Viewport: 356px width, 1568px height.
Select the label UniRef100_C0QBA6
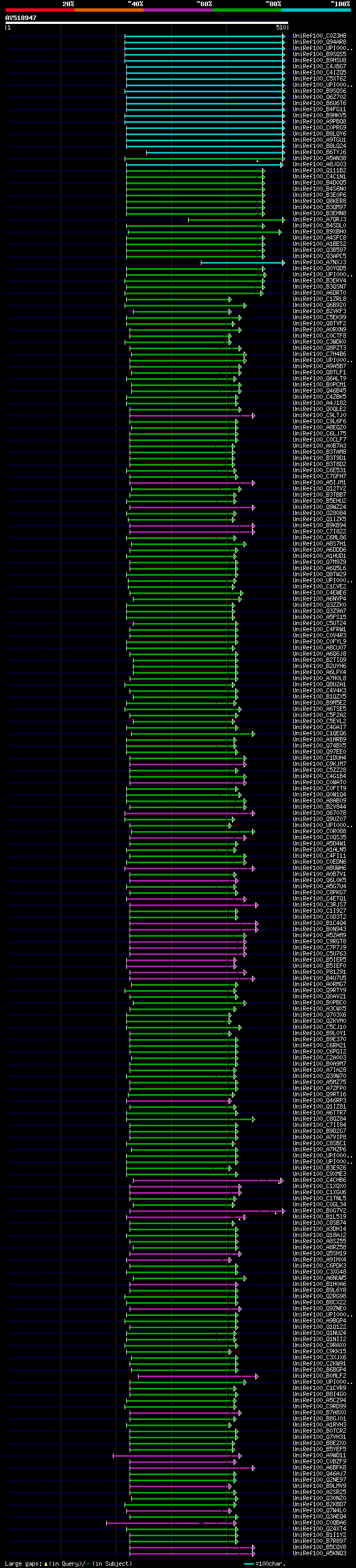(319, 1523)
